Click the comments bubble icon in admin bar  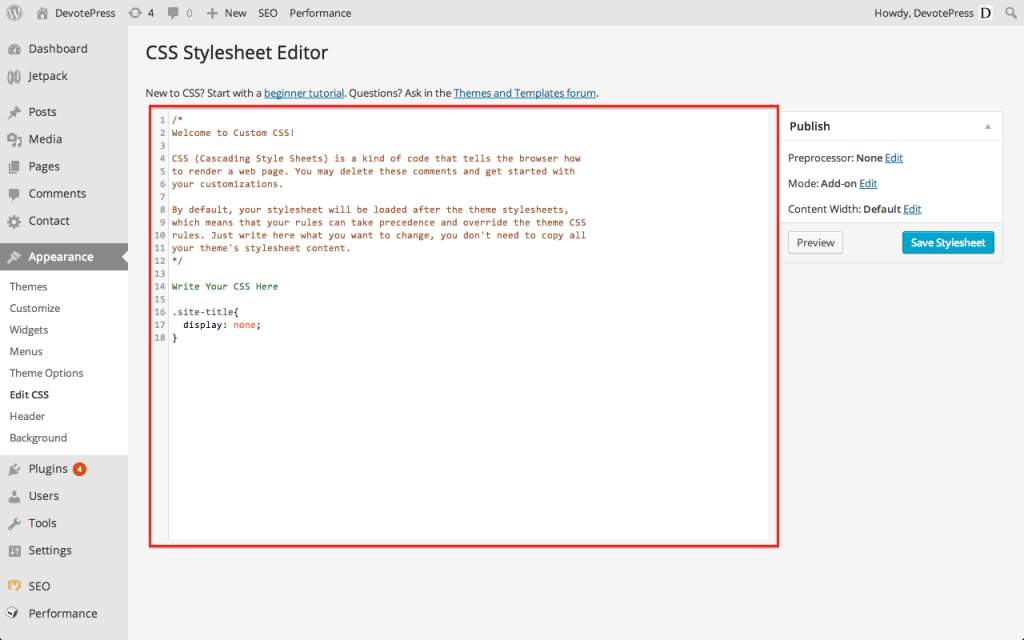click(x=173, y=13)
